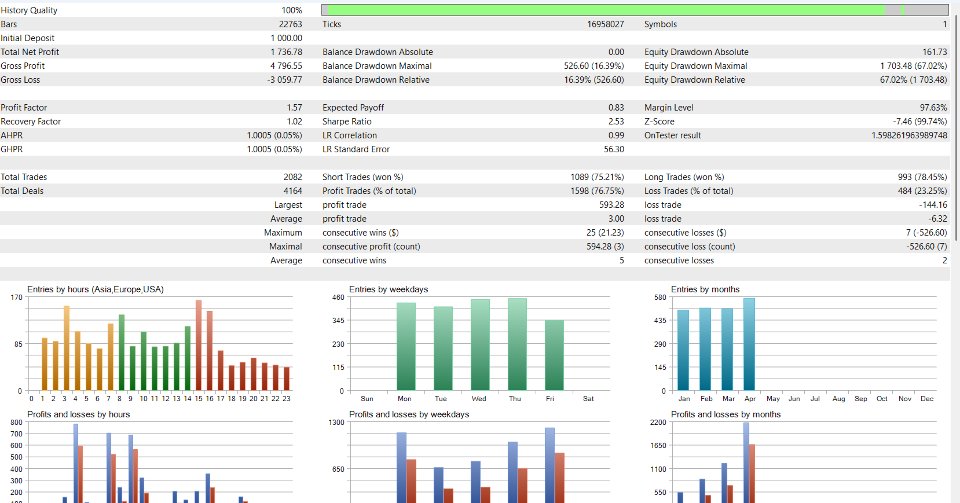Viewport: 960px width, 503px height.
Task: Select the Gross Loss value -3 059.77
Action: click(285, 80)
